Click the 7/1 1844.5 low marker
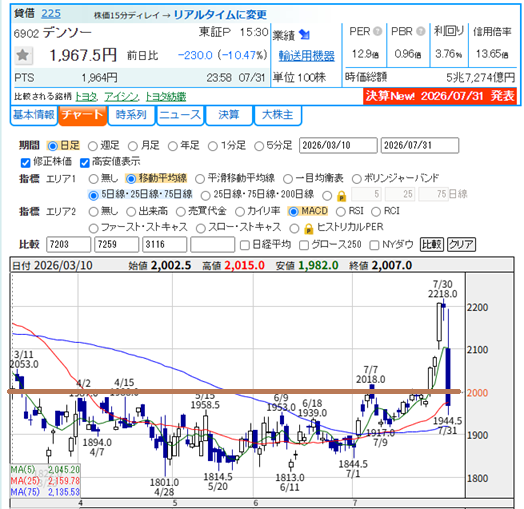 (353, 469)
